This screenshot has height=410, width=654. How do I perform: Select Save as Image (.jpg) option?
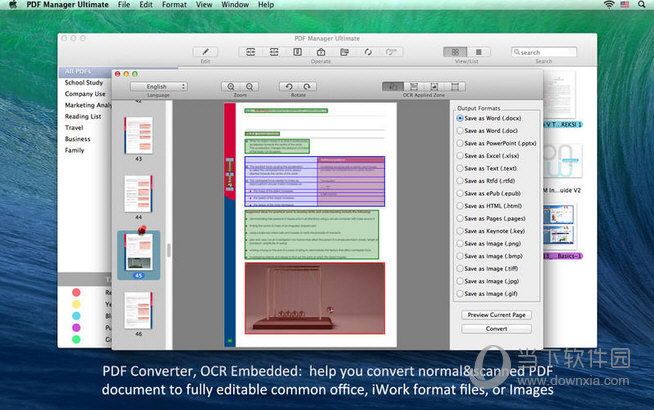(488, 281)
